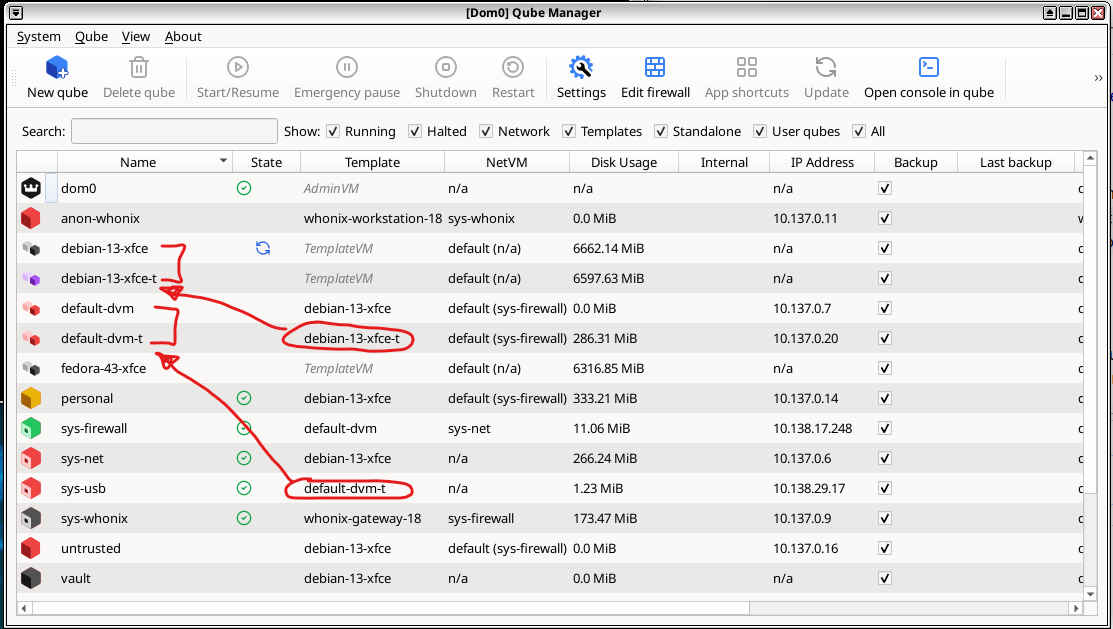
Task: Click the App shortcuts icon
Action: [x=747, y=67]
